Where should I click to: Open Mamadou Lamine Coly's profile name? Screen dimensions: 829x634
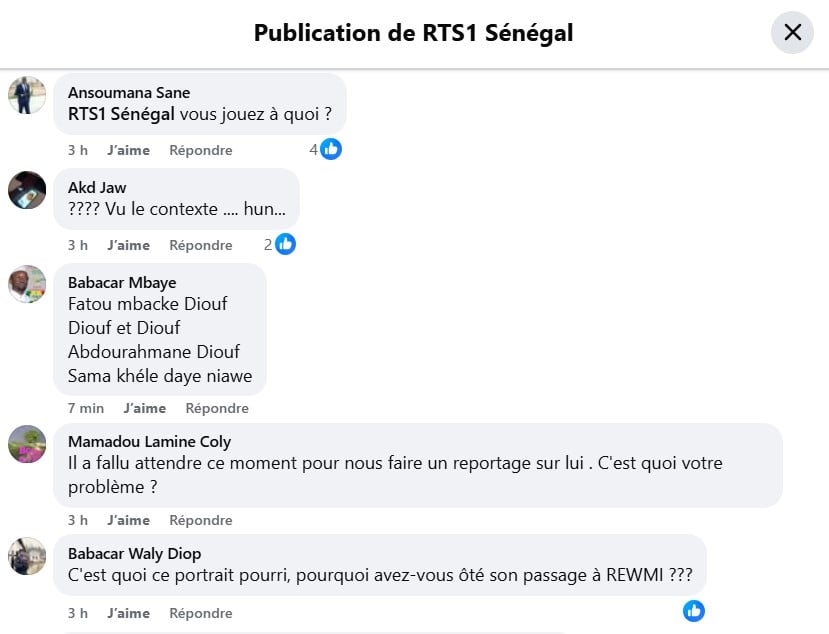(149, 441)
